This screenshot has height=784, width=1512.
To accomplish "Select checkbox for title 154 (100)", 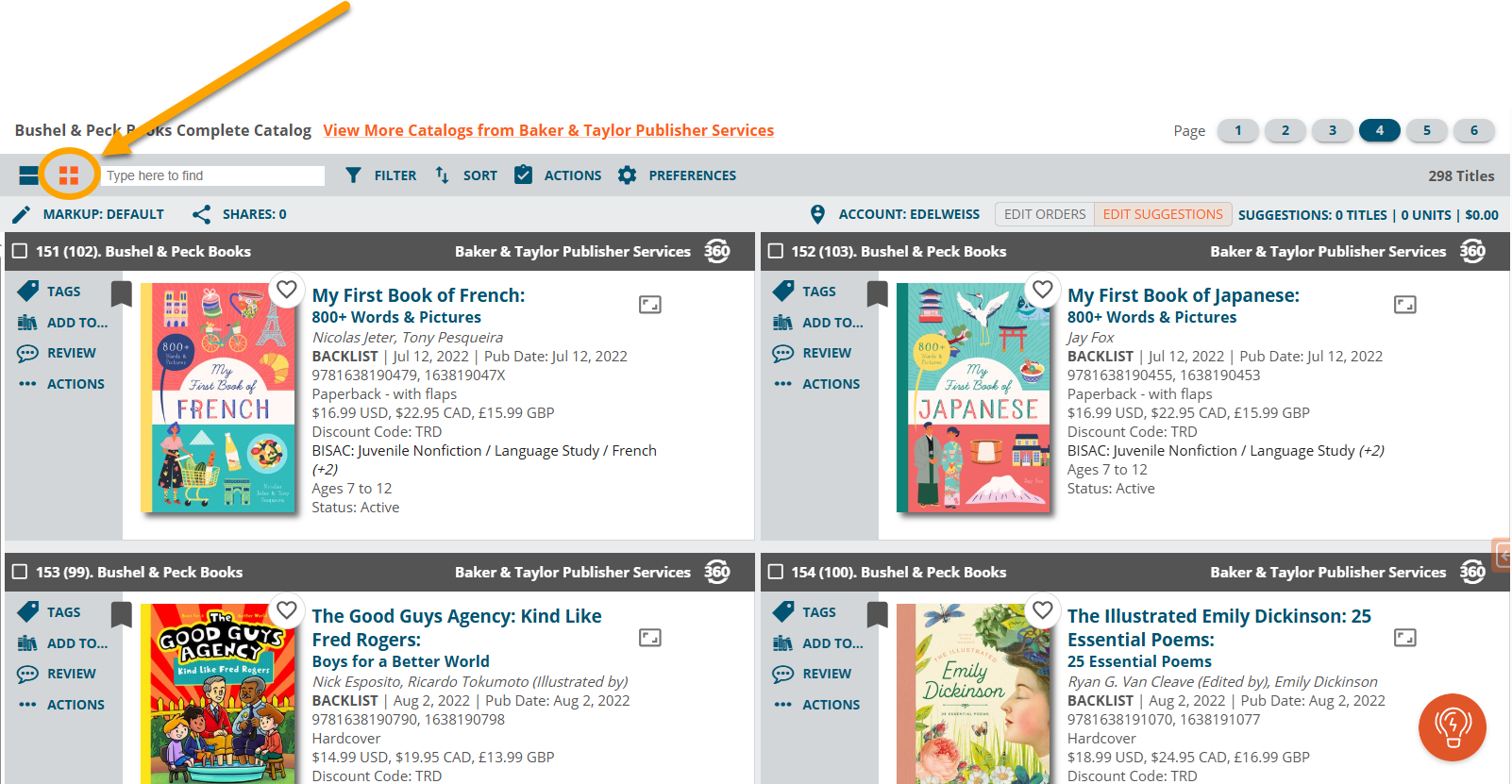I will tap(776, 572).
